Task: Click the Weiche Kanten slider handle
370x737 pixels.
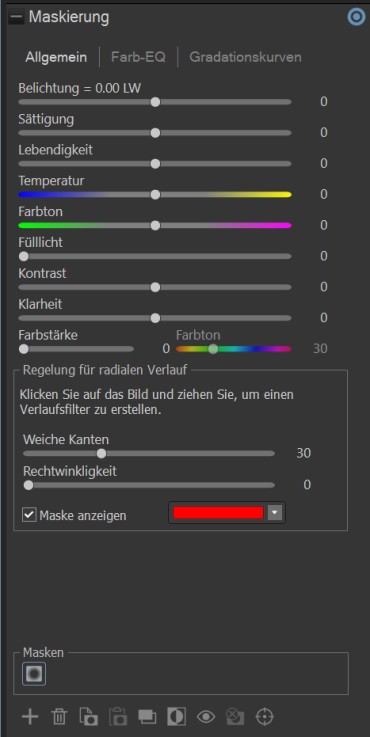Action: pos(101,454)
